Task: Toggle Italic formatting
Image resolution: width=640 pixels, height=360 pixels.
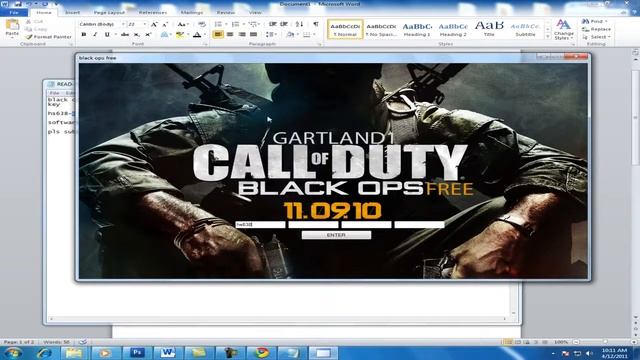Action: click(95, 35)
